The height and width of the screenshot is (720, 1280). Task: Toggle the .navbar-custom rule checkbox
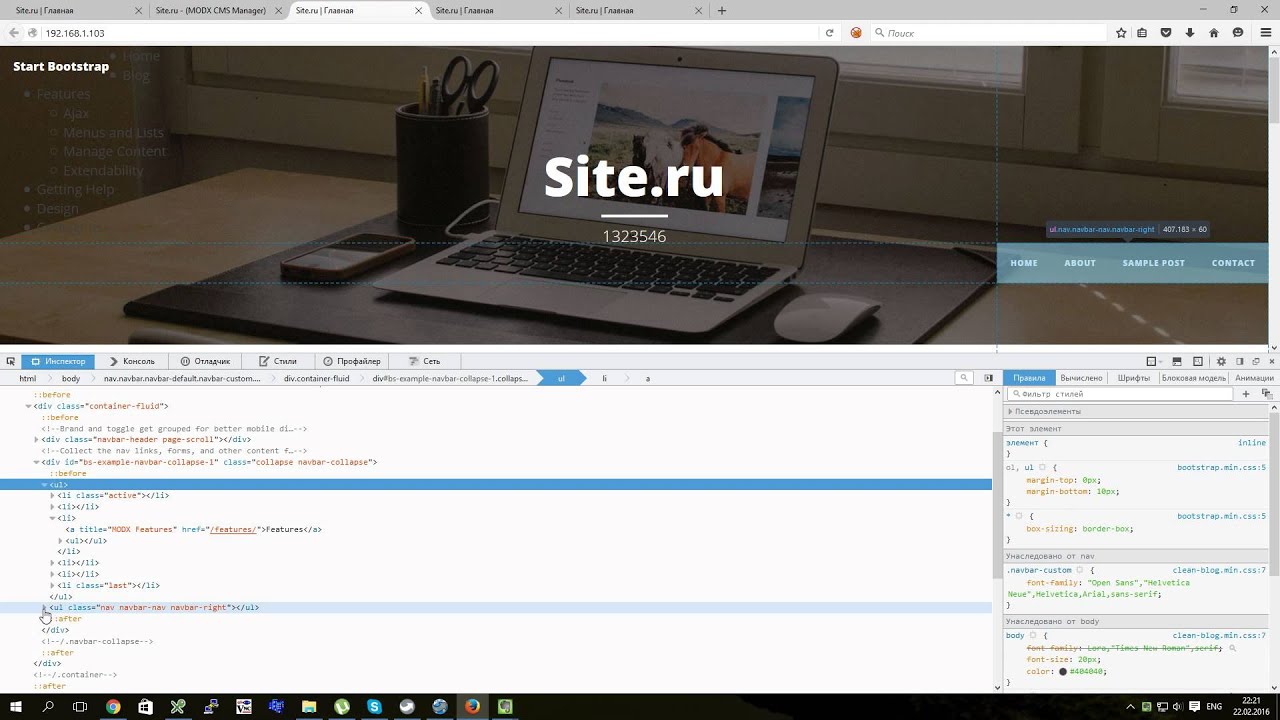point(1079,570)
